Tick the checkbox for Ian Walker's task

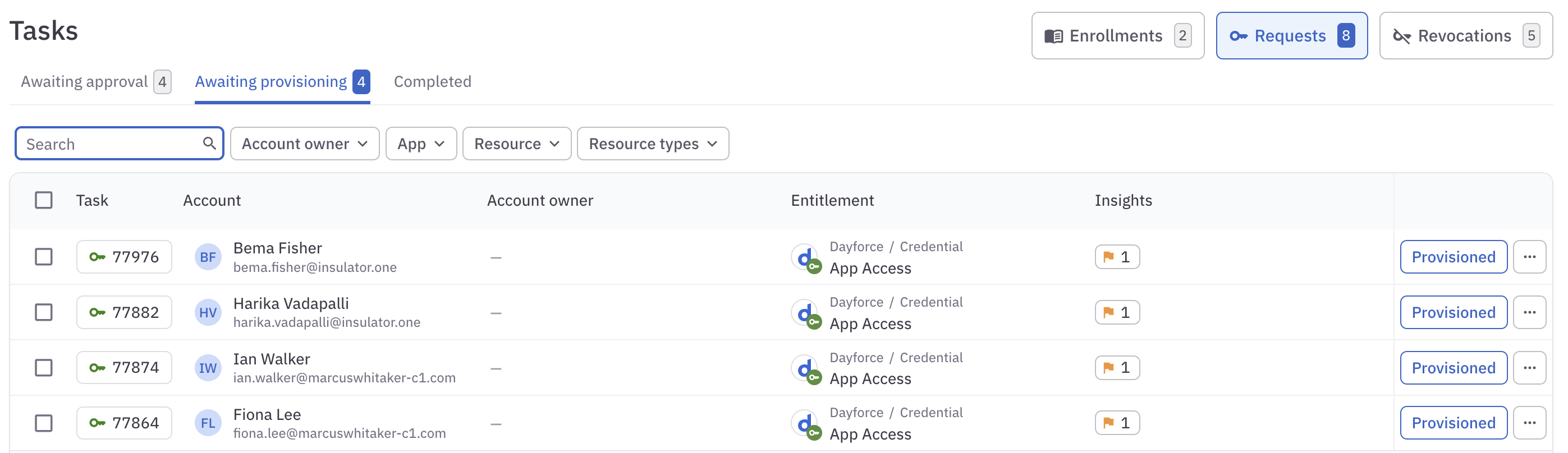(x=44, y=368)
